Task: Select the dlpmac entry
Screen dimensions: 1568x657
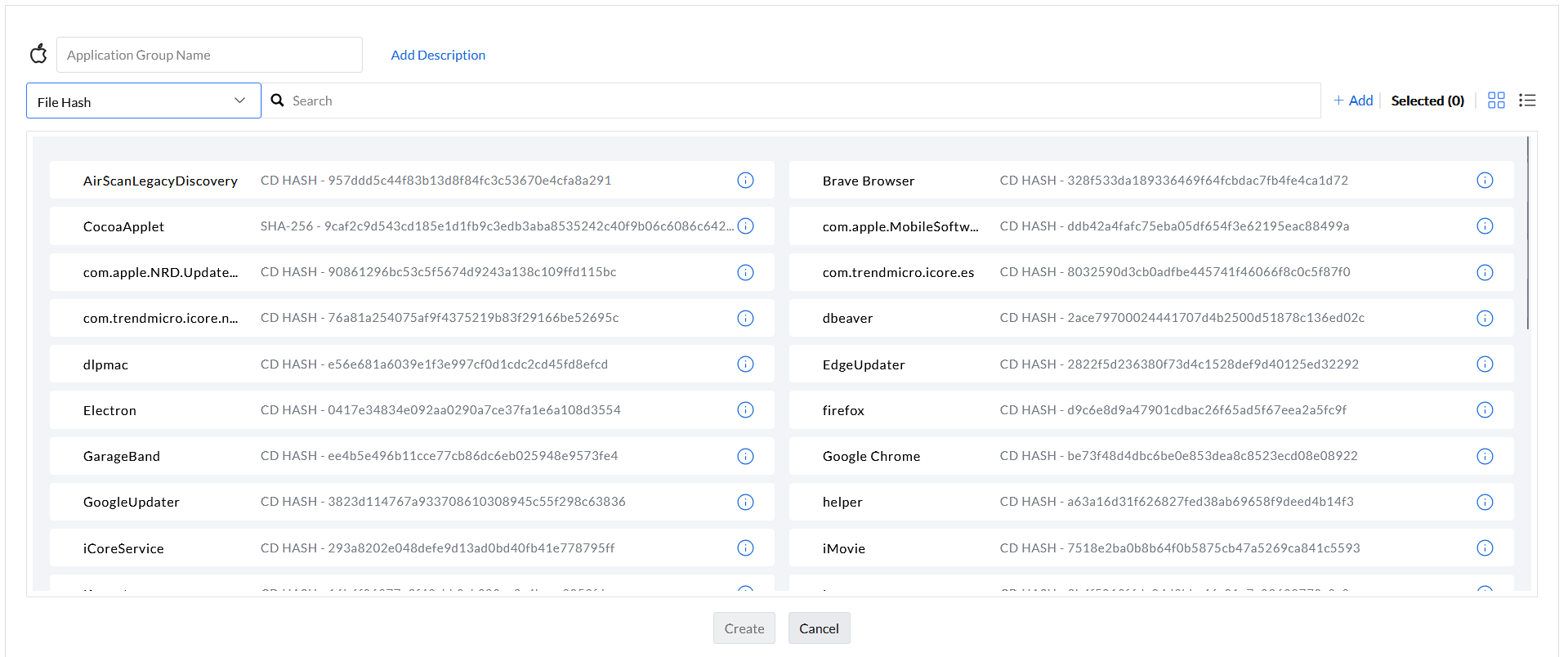Action: click(412, 364)
